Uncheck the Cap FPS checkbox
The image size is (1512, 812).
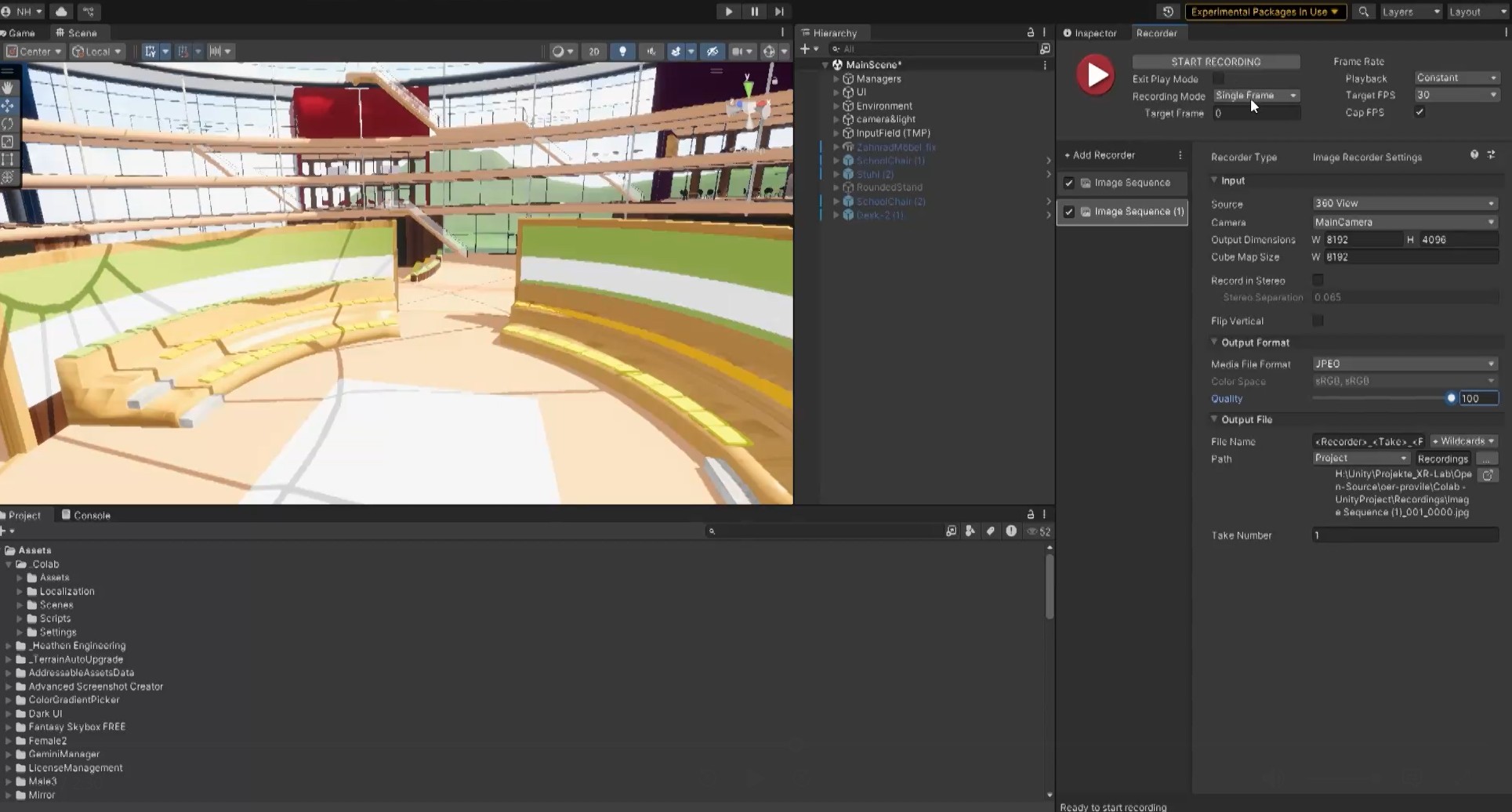[x=1420, y=112]
